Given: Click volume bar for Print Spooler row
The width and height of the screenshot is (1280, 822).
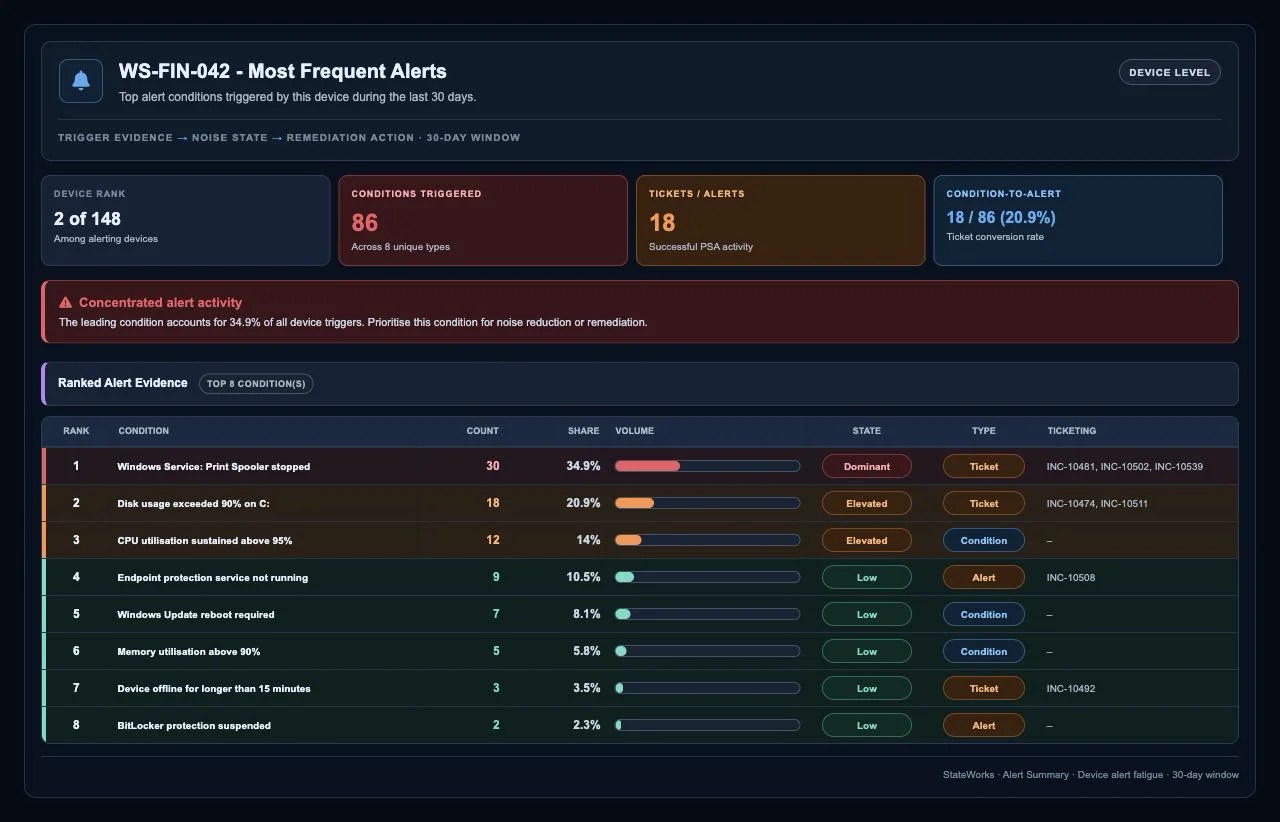Looking at the screenshot, I should click(x=707, y=466).
